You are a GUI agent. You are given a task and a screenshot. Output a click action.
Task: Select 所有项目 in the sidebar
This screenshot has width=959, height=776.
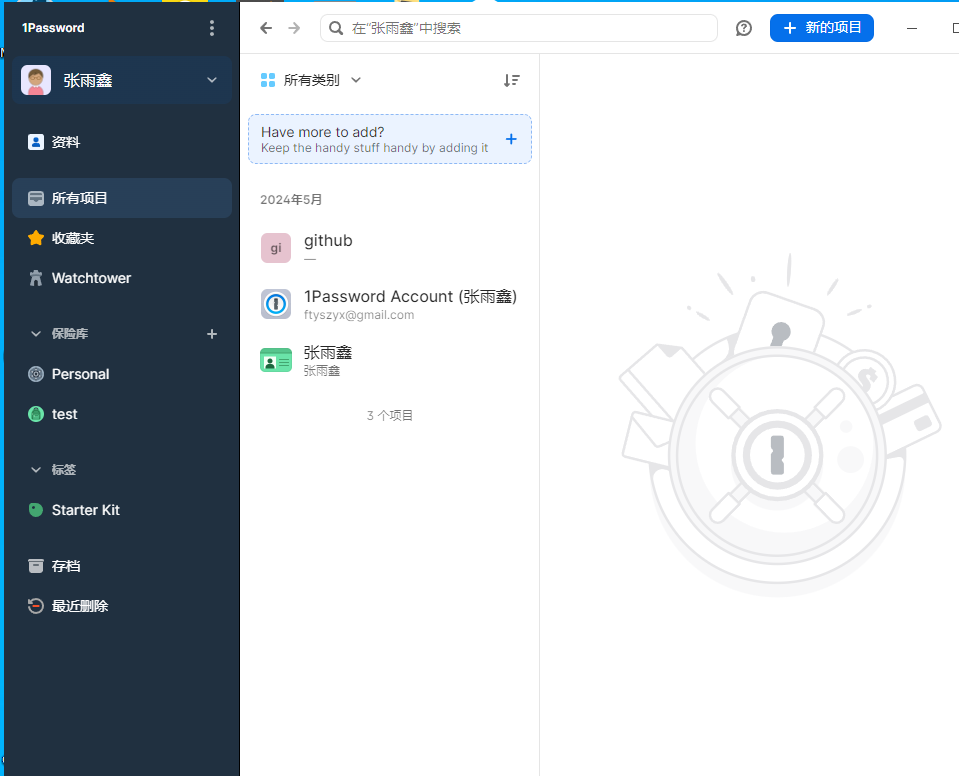point(80,198)
